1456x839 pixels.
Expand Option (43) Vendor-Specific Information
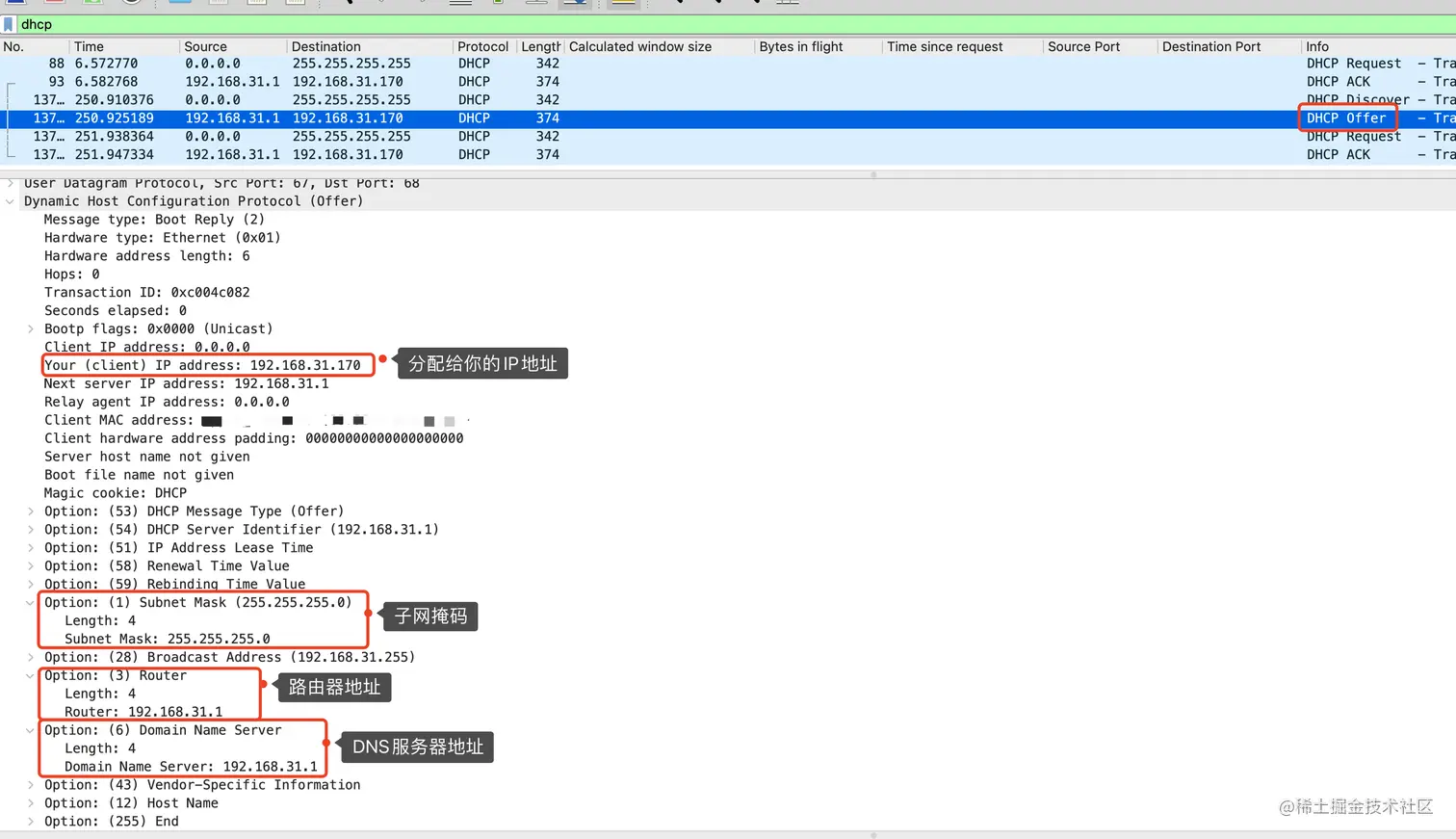31,785
